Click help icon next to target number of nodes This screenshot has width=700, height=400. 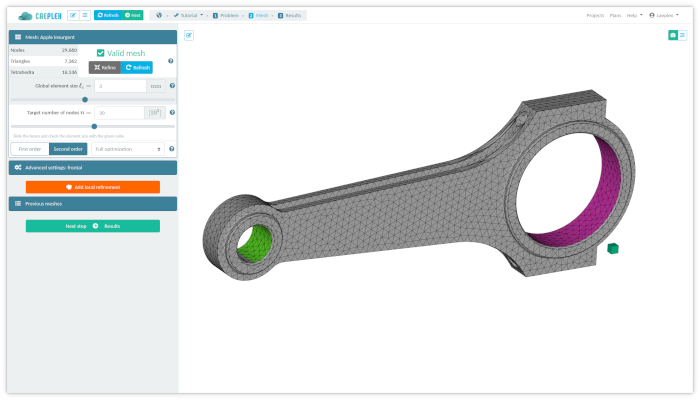(172, 113)
